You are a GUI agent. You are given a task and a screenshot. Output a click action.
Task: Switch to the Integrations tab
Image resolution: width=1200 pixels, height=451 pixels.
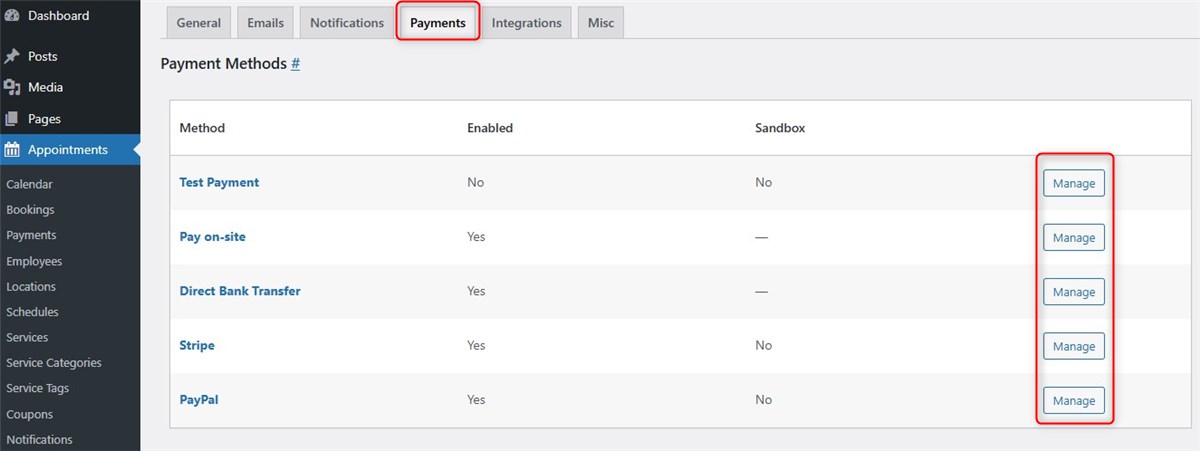click(x=527, y=23)
